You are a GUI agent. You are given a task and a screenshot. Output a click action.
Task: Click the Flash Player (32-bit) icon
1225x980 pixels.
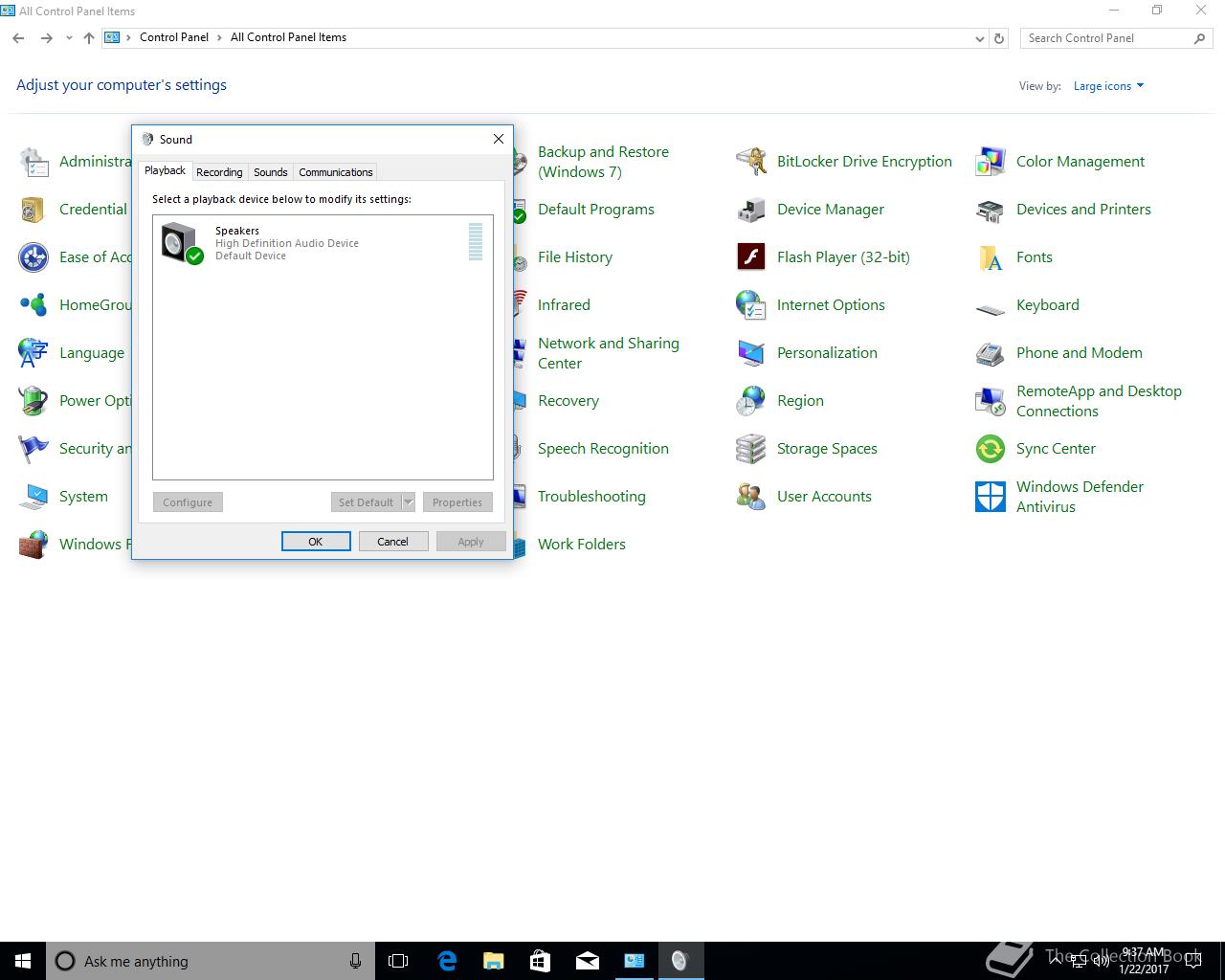tap(751, 257)
